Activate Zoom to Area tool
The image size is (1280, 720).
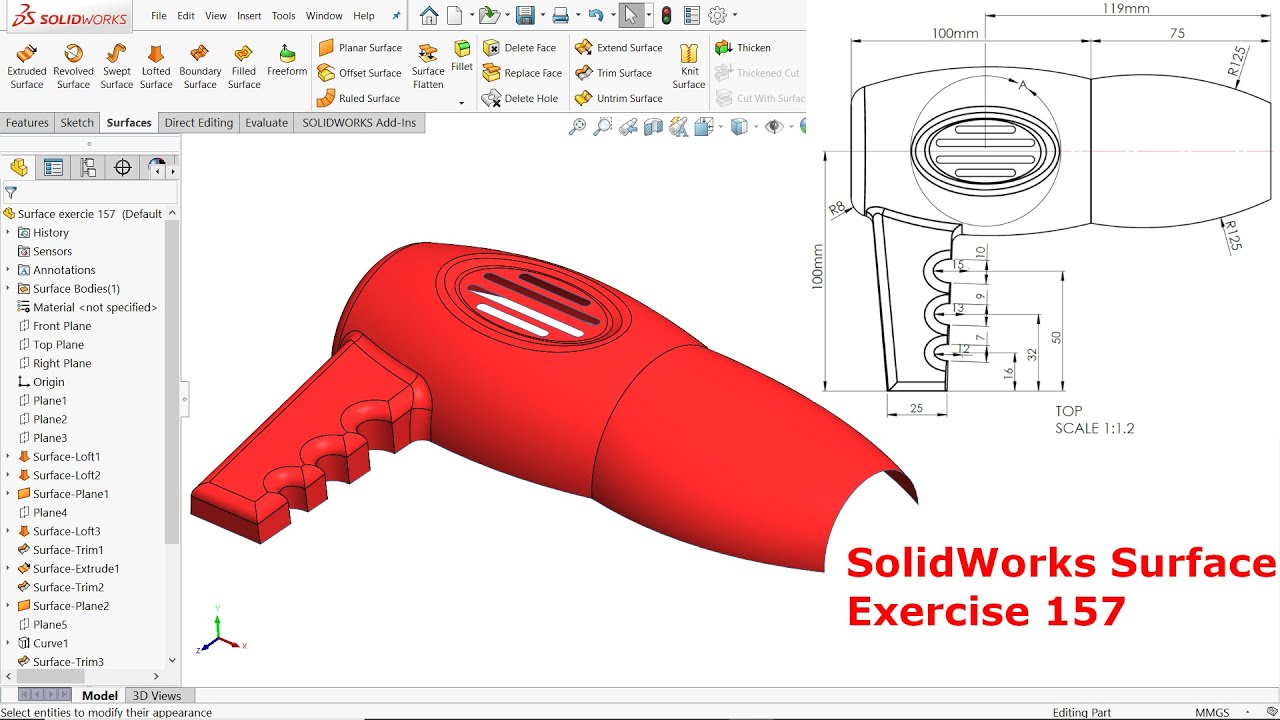(602, 126)
